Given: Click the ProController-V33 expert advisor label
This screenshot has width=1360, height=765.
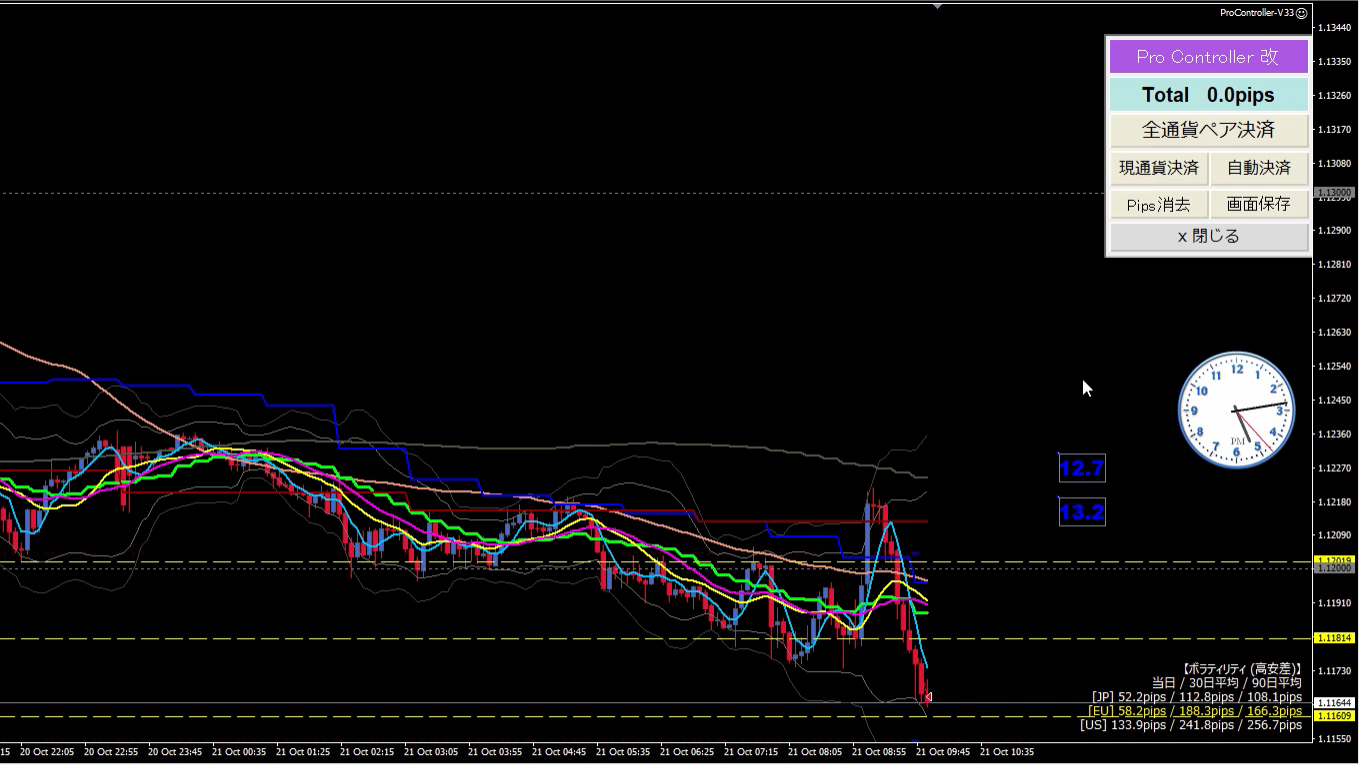Looking at the screenshot, I should click(x=1257, y=13).
